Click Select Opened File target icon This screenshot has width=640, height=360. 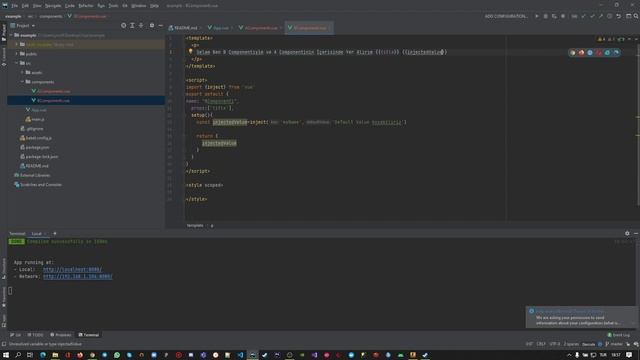pos(124,25)
